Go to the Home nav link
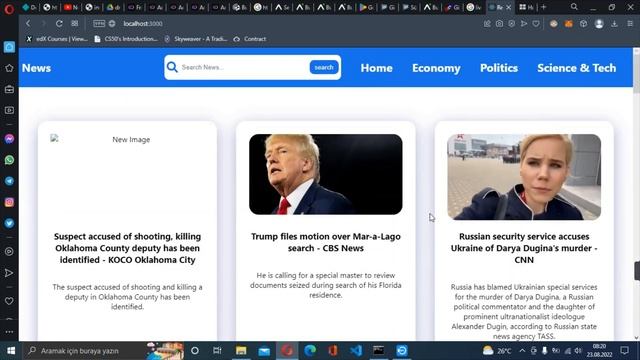Viewport: 640px width, 360px height. click(x=376, y=68)
